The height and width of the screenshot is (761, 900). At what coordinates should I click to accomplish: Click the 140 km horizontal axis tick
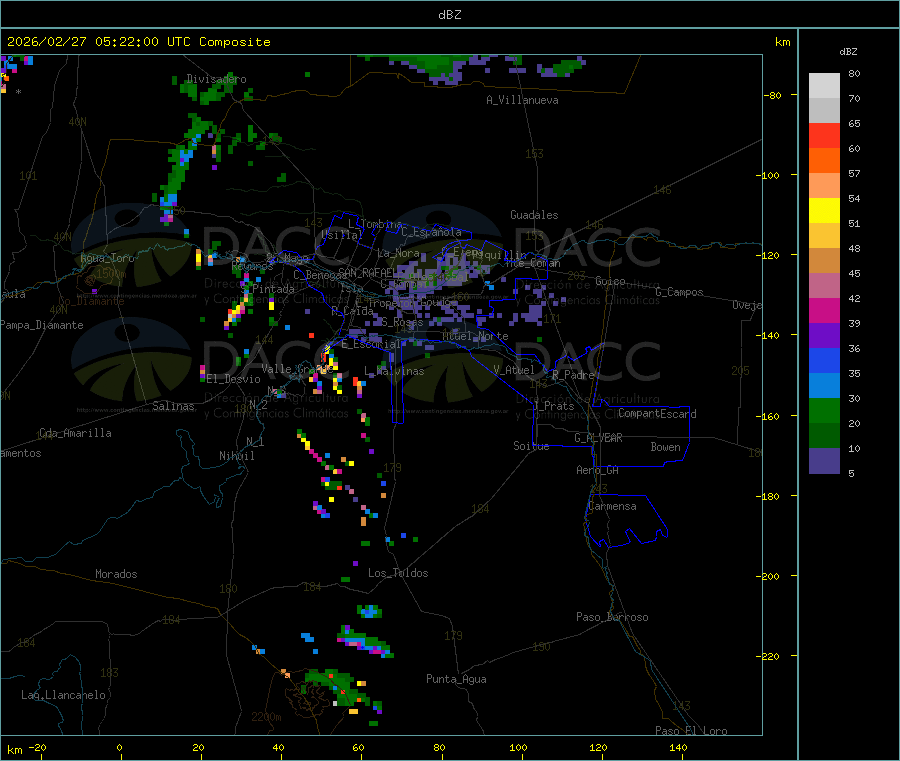point(678,747)
